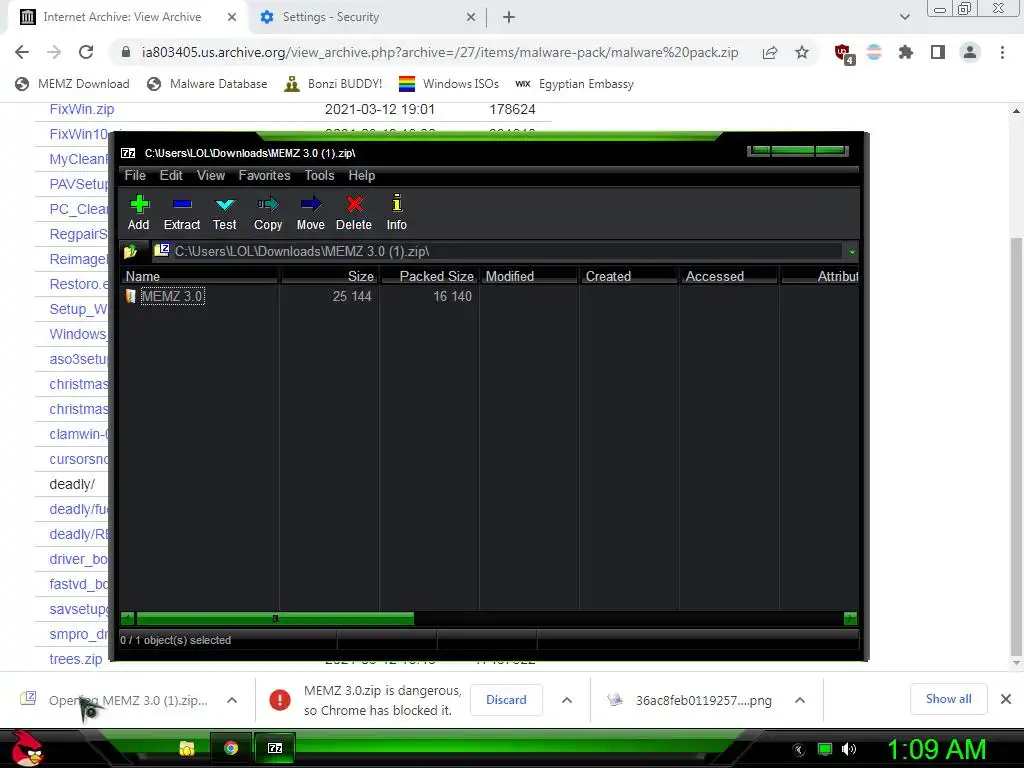Screen dimensions: 1024x768
Task: Sort by the Modified column
Action: 529,276
